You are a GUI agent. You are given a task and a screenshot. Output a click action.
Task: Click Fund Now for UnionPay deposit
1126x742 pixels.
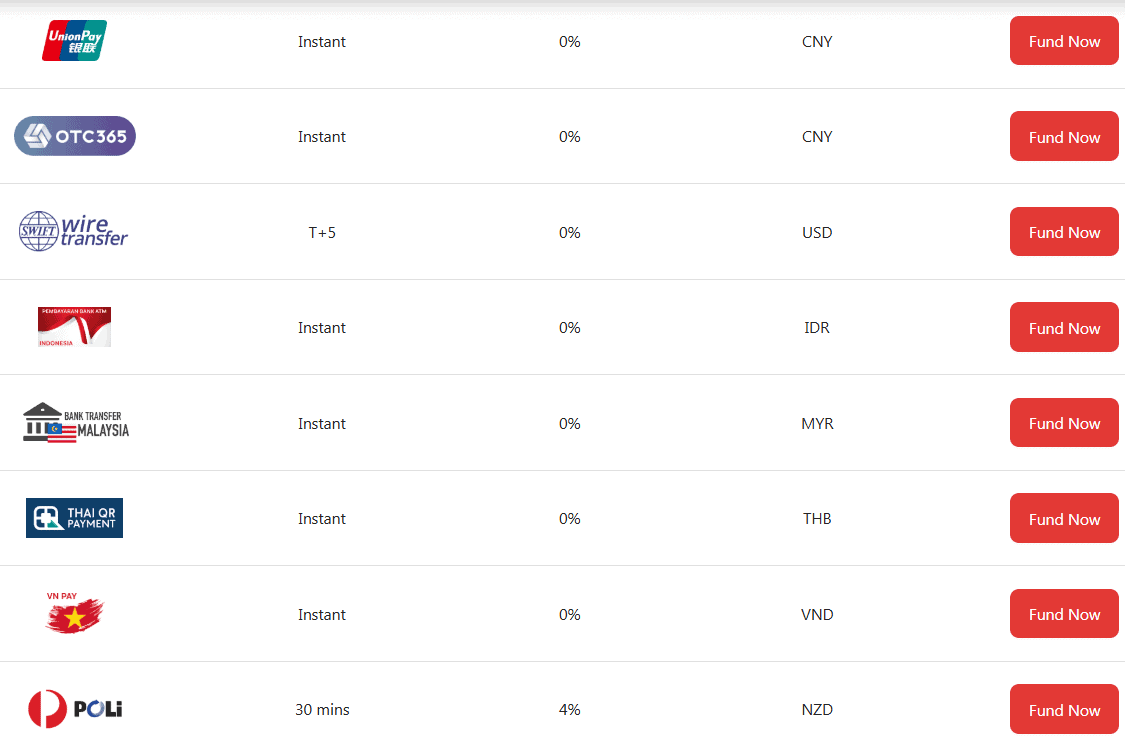click(1064, 41)
